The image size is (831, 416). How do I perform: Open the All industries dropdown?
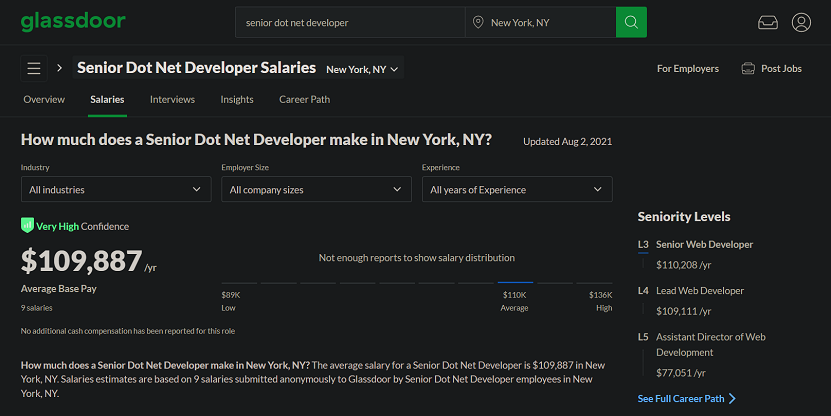(116, 189)
